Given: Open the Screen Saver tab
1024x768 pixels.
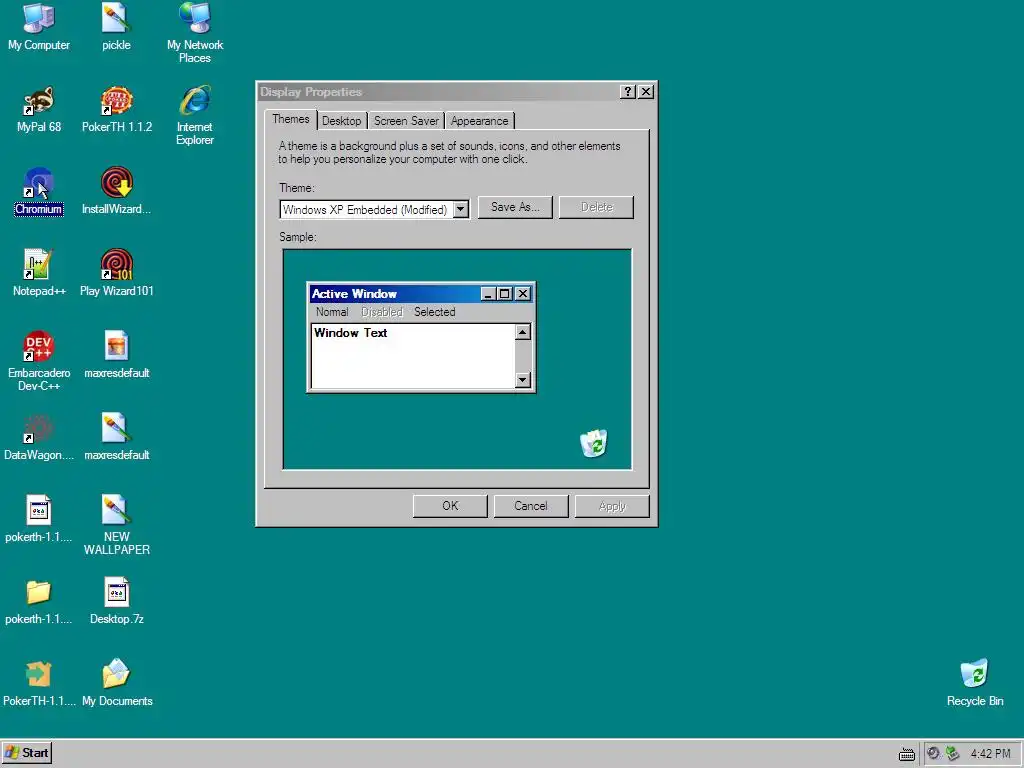Looking at the screenshot, I should 406,121.
